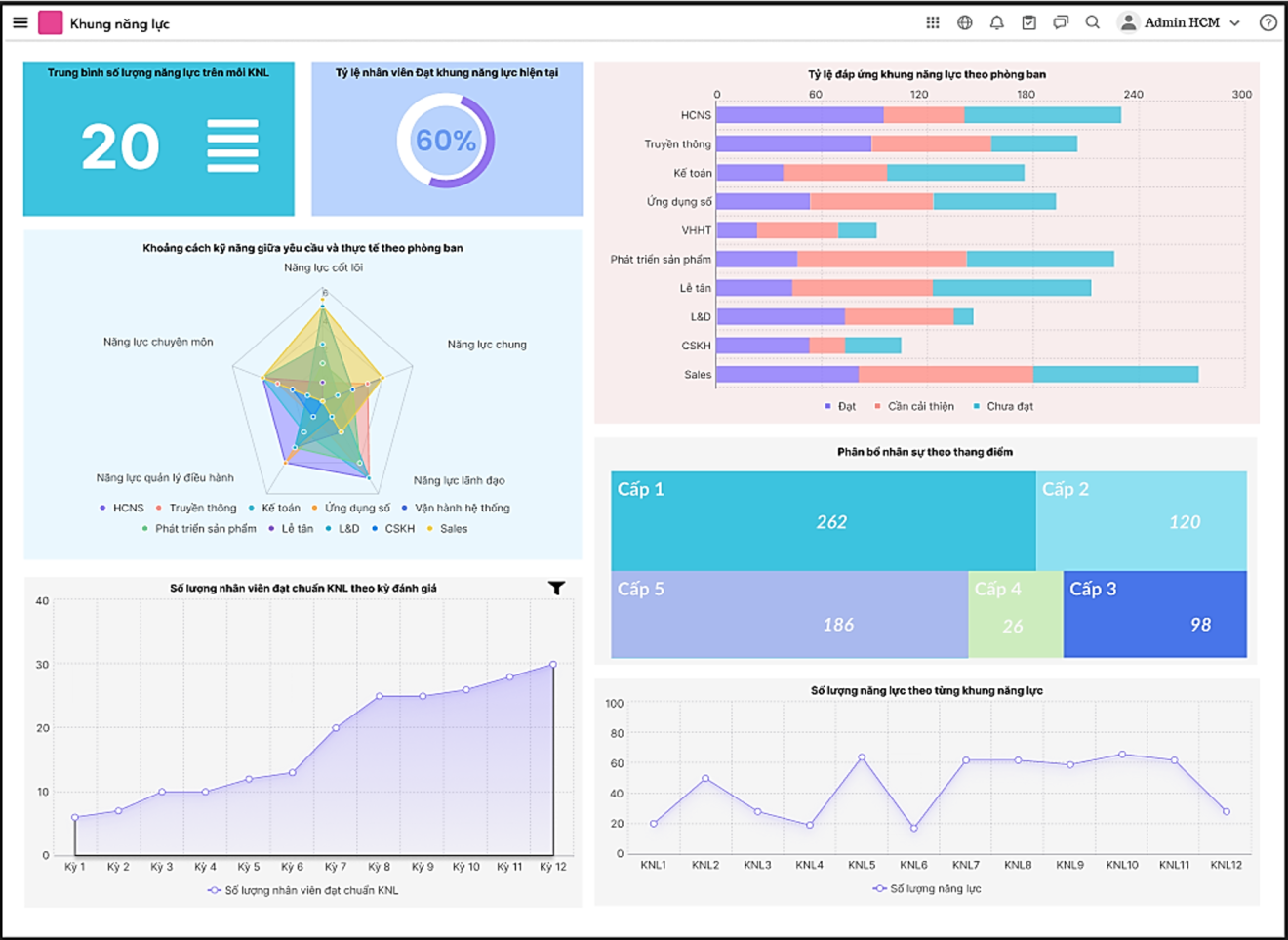This screenshot has height=940, width=1288.
Task: Click the pink app logo square
Action: 51,22
